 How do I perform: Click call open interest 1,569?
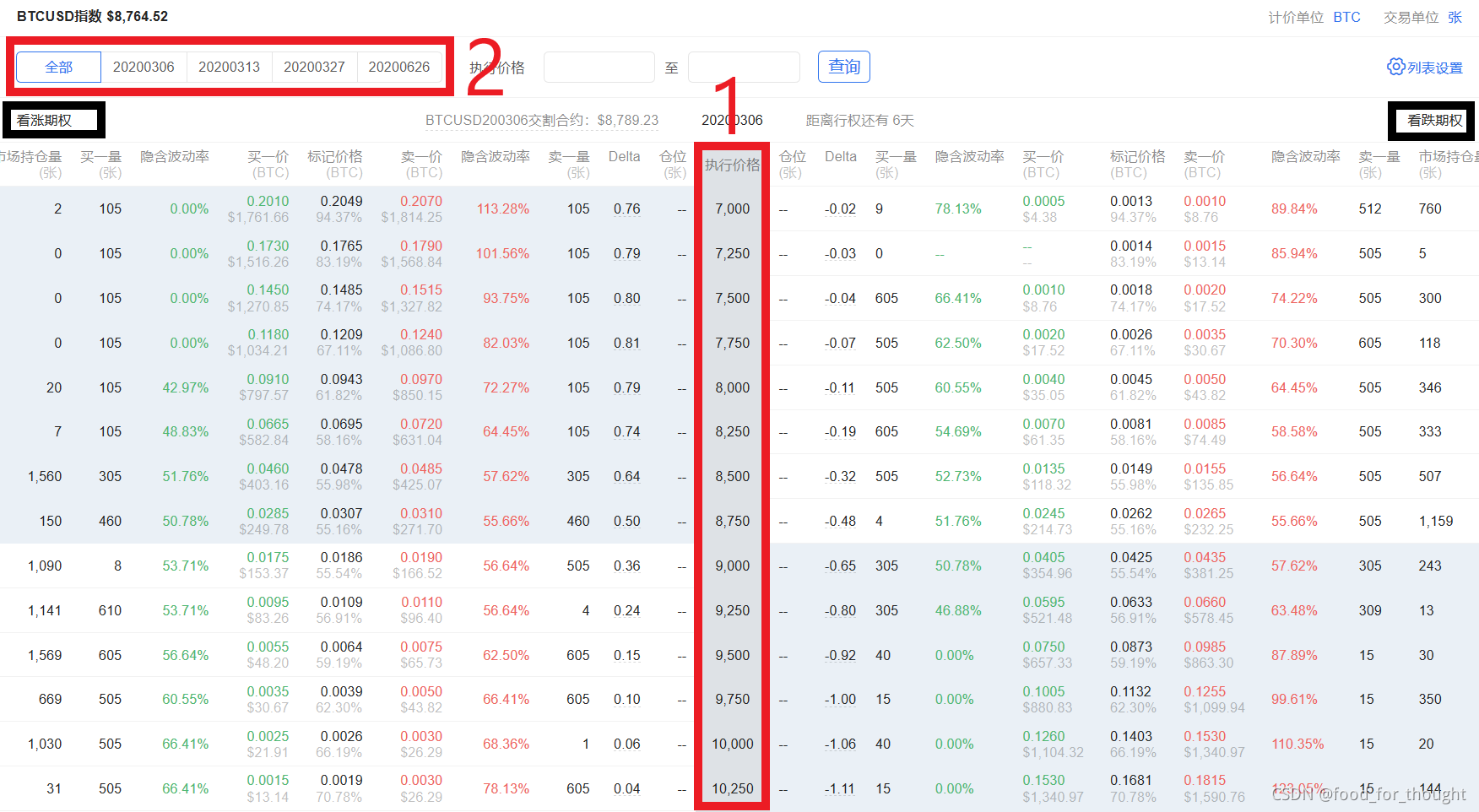click(x=45, y=655)
